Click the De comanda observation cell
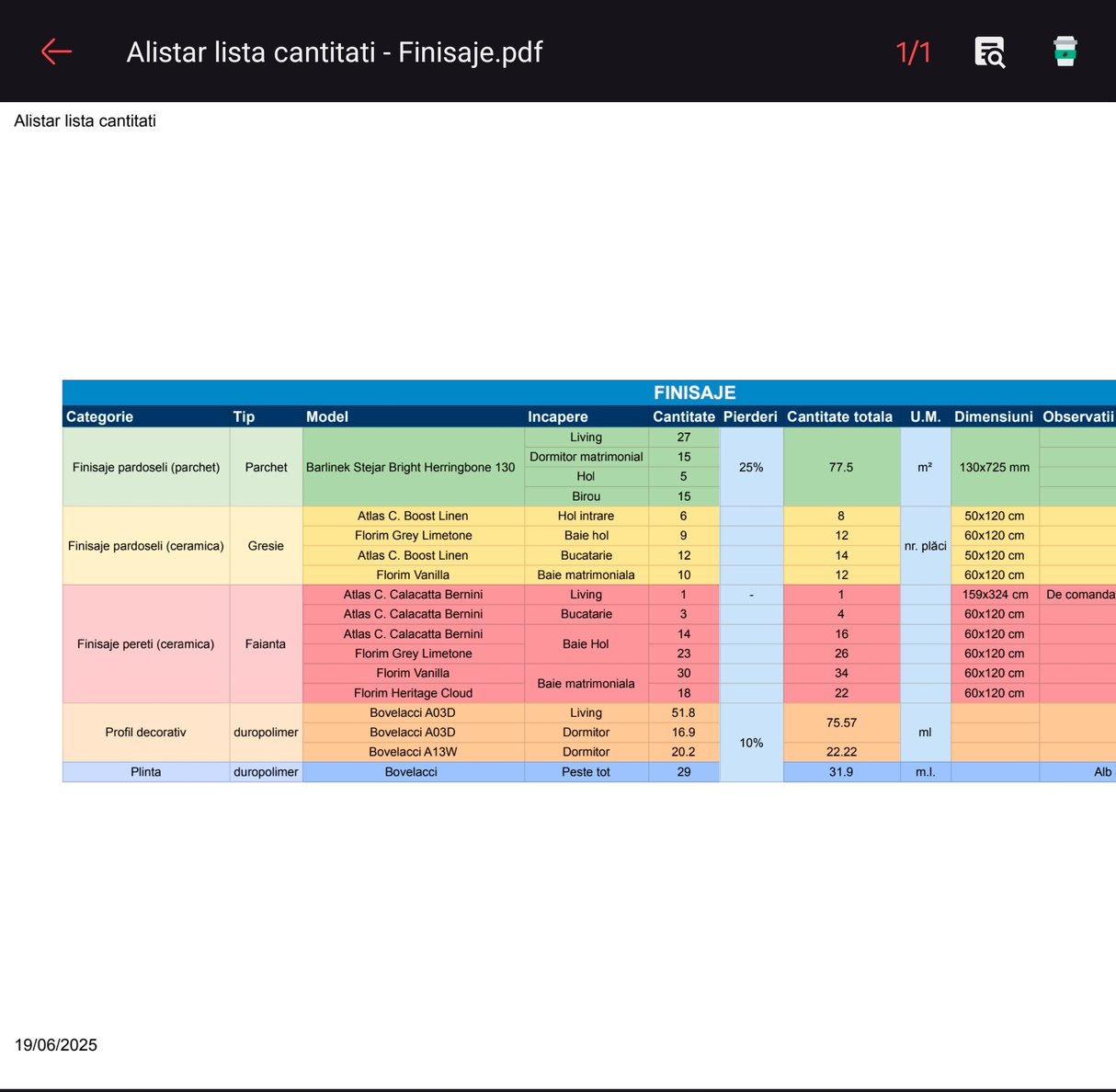The width and height of the screenshot is (1116, 1092). point(1079,595)
